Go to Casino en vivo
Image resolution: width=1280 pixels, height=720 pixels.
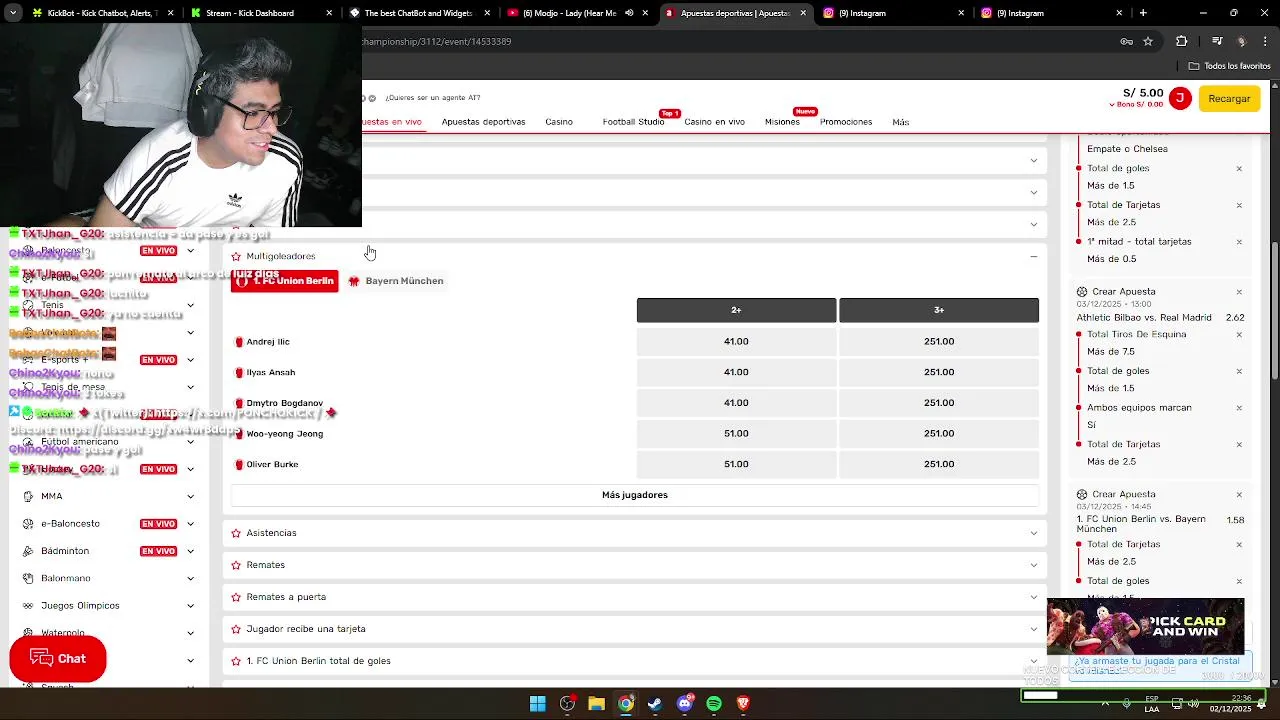pyautogui.click(x=714, y=122)
